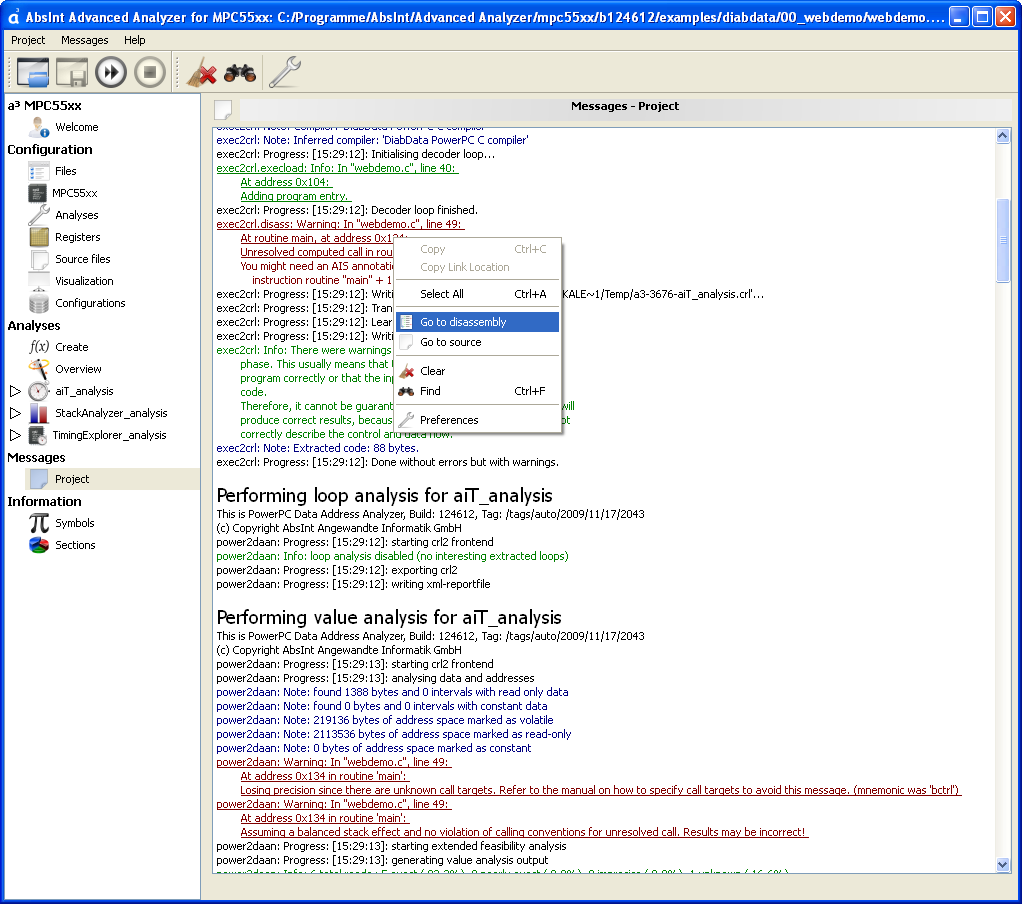Open Find with binoculars toolbar icon
Viewport: 1022px width, 904px height.
[x=240, y=73]
